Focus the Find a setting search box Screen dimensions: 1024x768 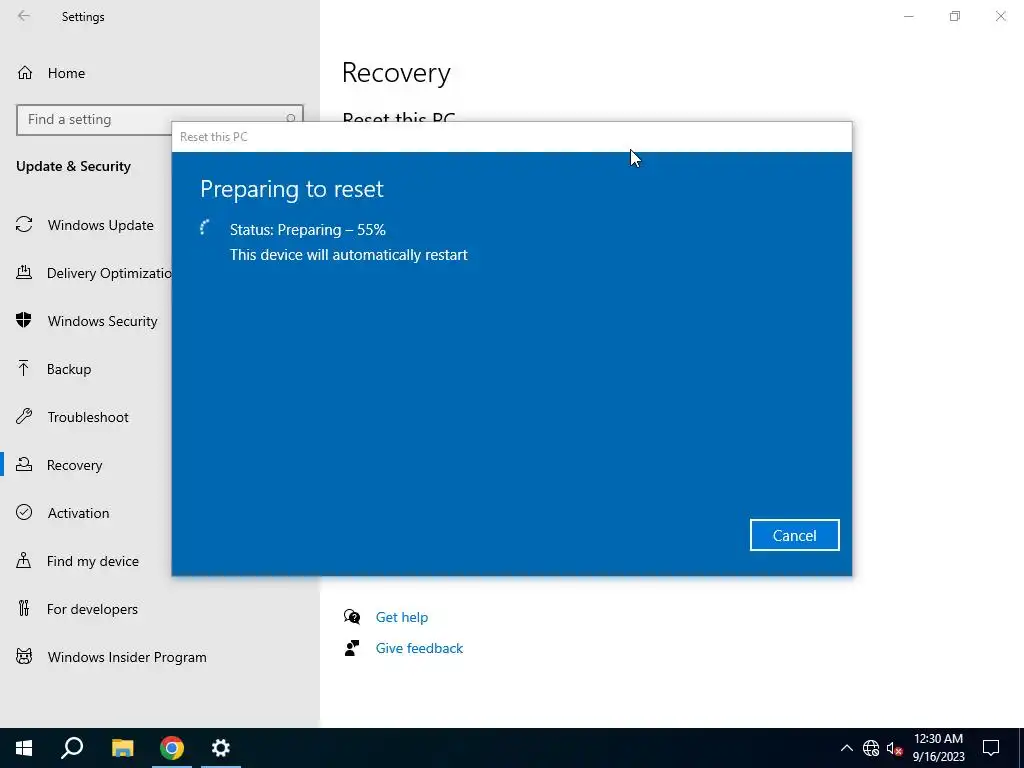point(159,120)
